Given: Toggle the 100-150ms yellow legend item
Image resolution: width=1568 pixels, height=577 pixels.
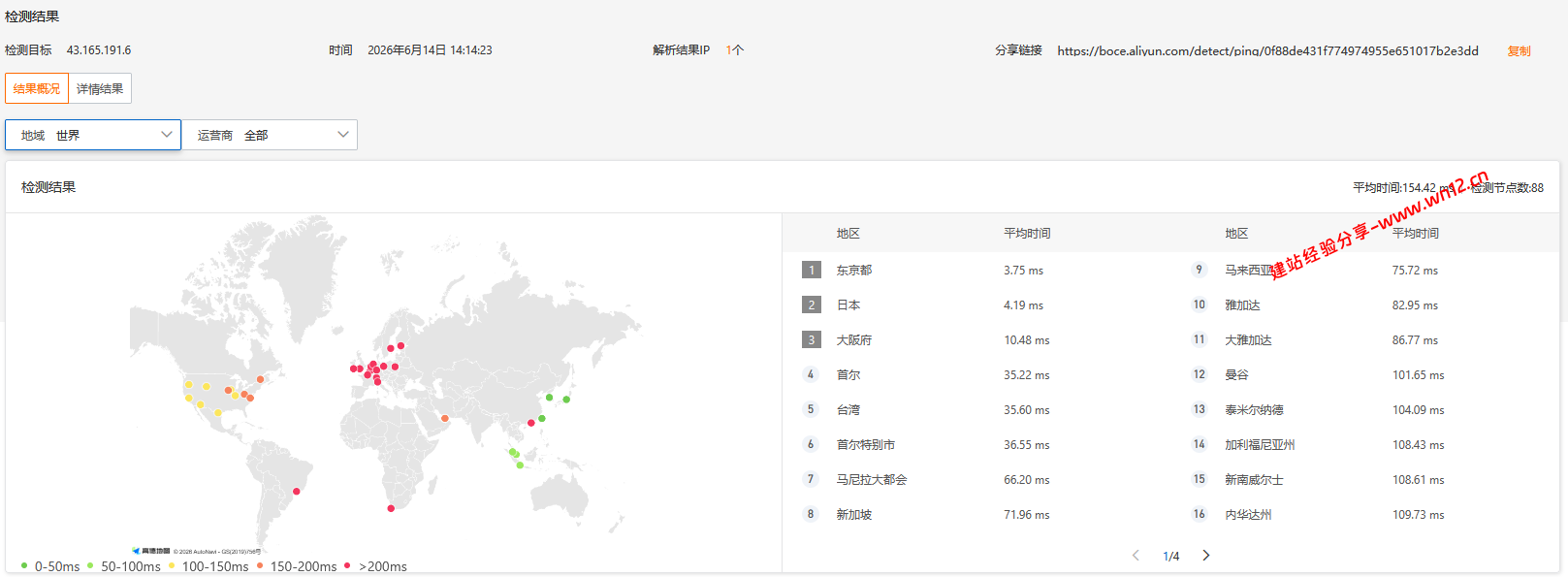Looking at the screenshot, I should click(x=208, y=566).
